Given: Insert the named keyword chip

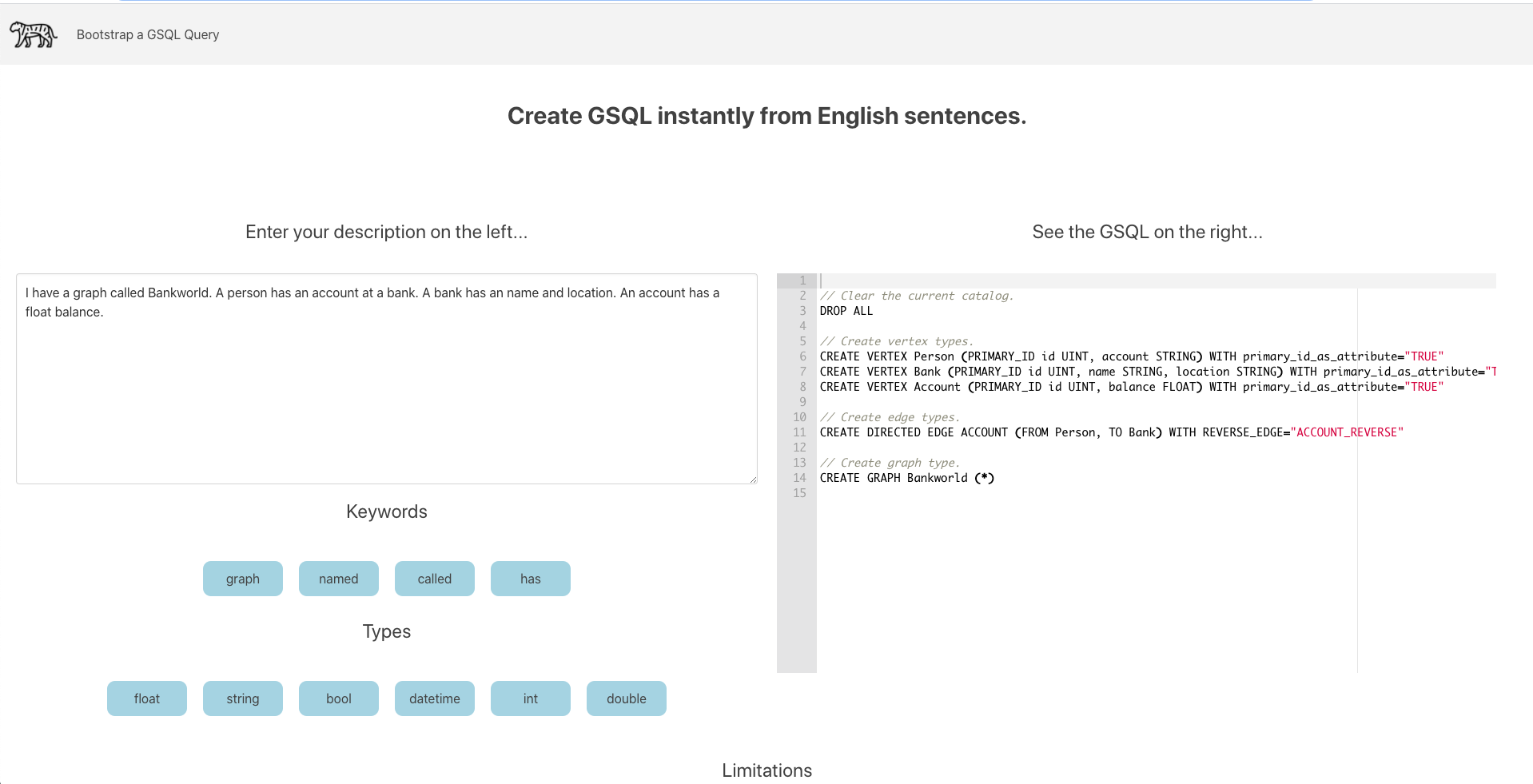Looking at the screenshot, I should click(339, 579).
